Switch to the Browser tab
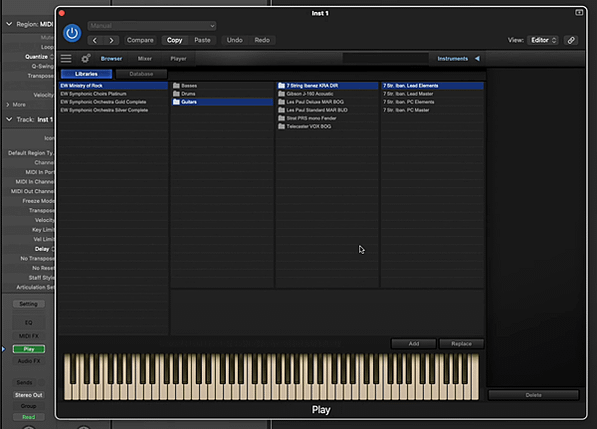 coord(111,59)
